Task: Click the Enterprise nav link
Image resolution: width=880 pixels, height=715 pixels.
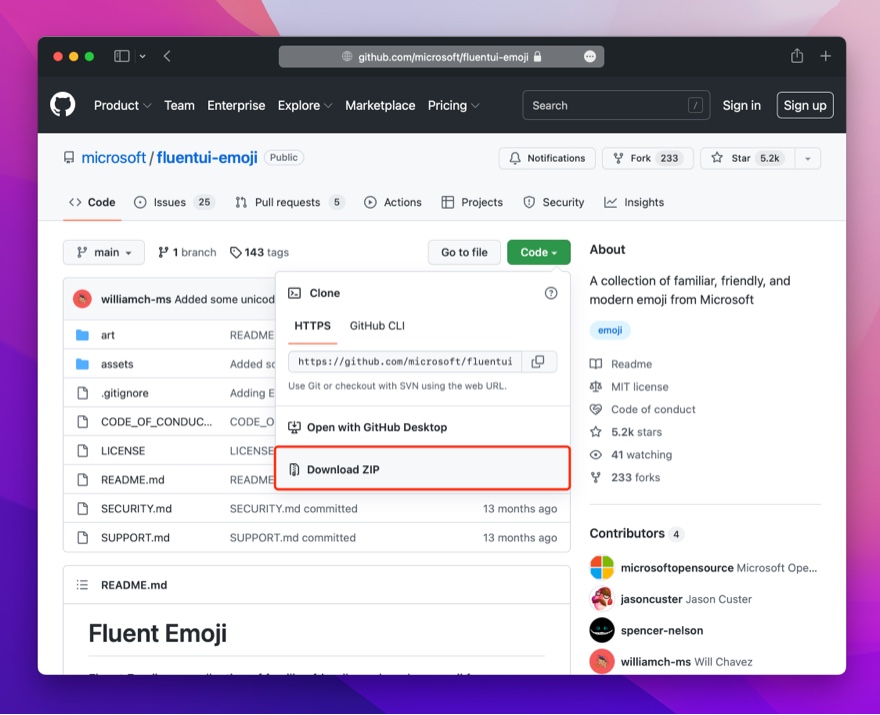Action: pos(236,106)
